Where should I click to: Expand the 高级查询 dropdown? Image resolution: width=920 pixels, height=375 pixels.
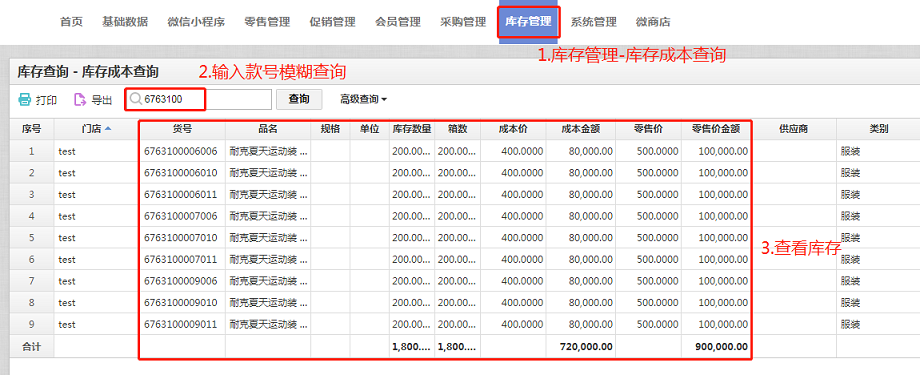(x=363, y=100)
